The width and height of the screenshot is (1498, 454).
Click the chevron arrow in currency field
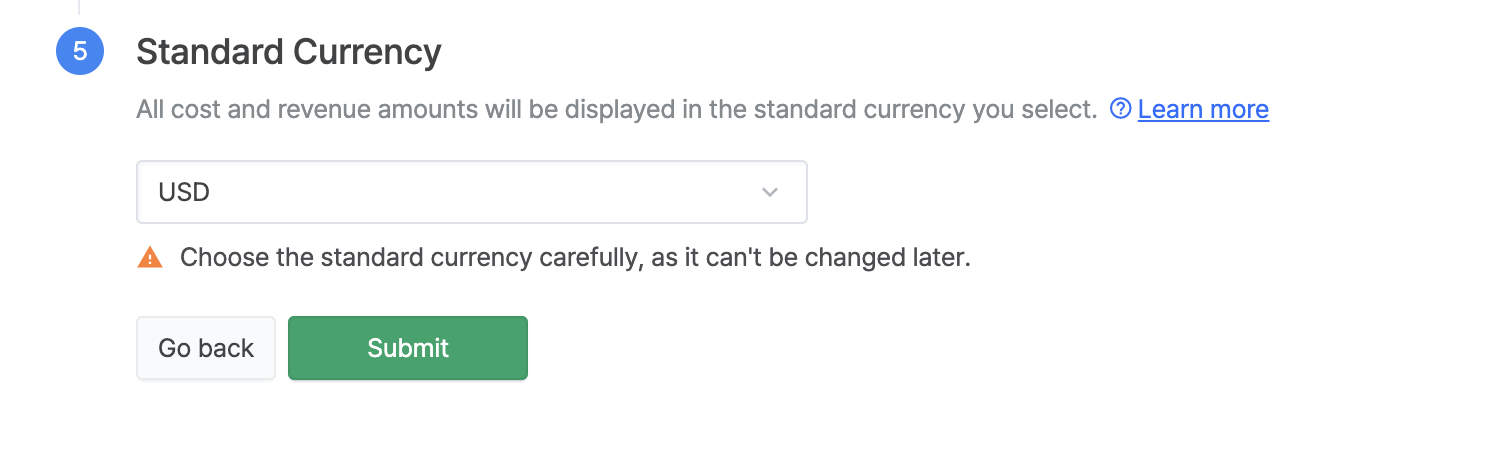[770, 192]
